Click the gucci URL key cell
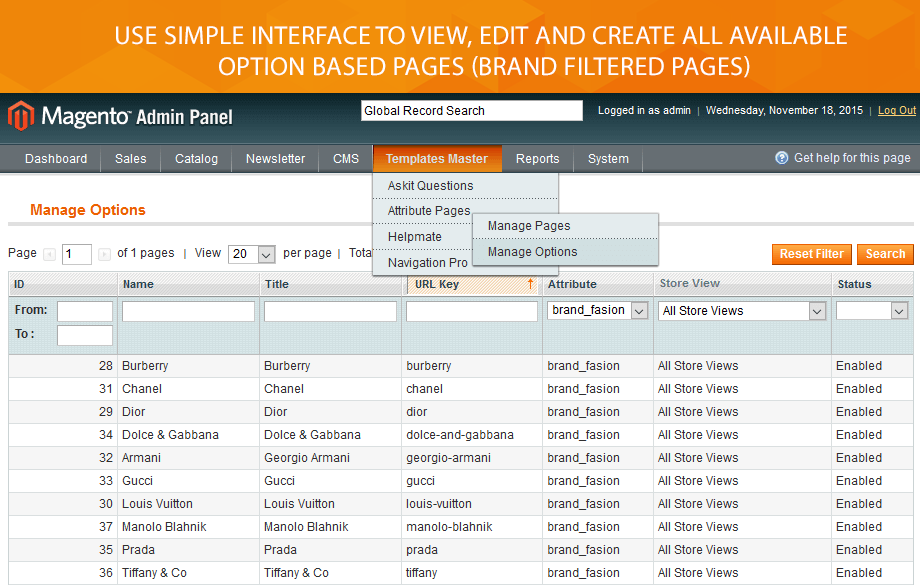The image size is (920, 586). 472,481
